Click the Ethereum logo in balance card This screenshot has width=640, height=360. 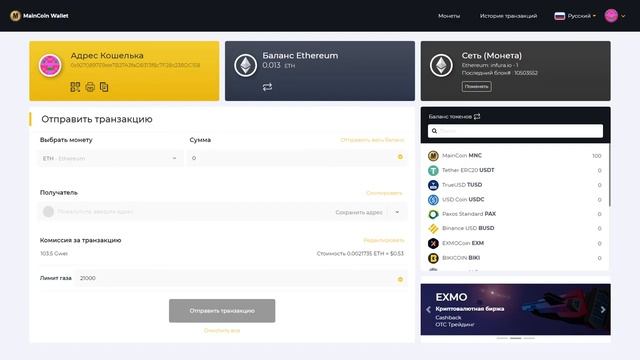pos(245,65)
